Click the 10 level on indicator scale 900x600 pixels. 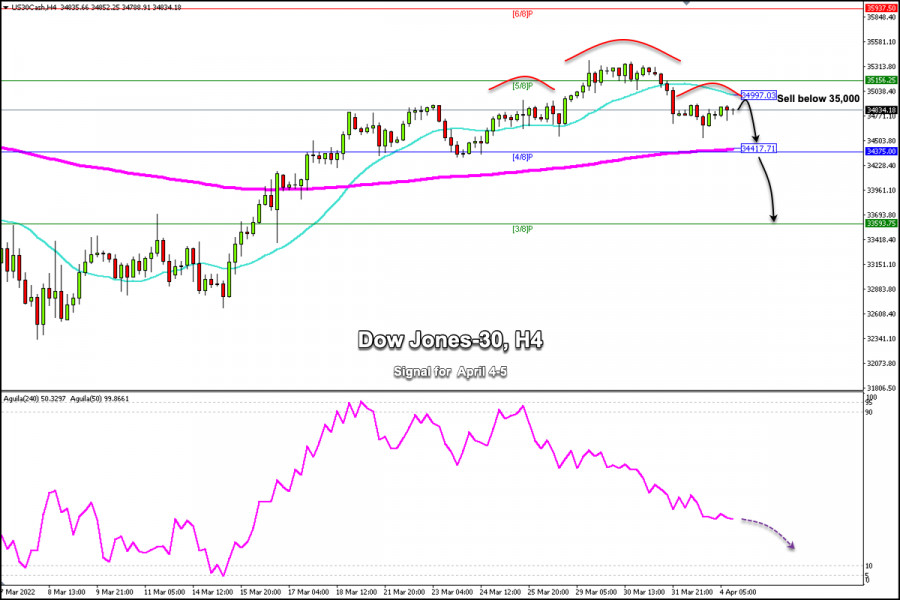869,566
